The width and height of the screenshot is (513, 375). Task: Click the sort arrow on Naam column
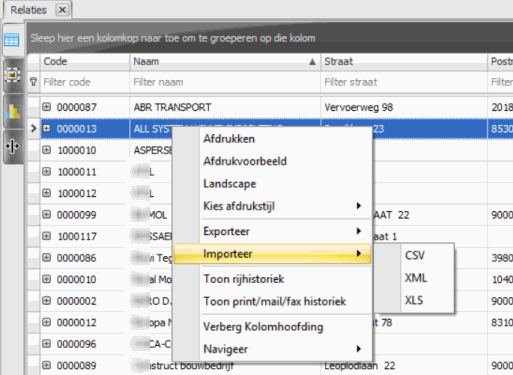pyautogui.click(x=312, y=62)
